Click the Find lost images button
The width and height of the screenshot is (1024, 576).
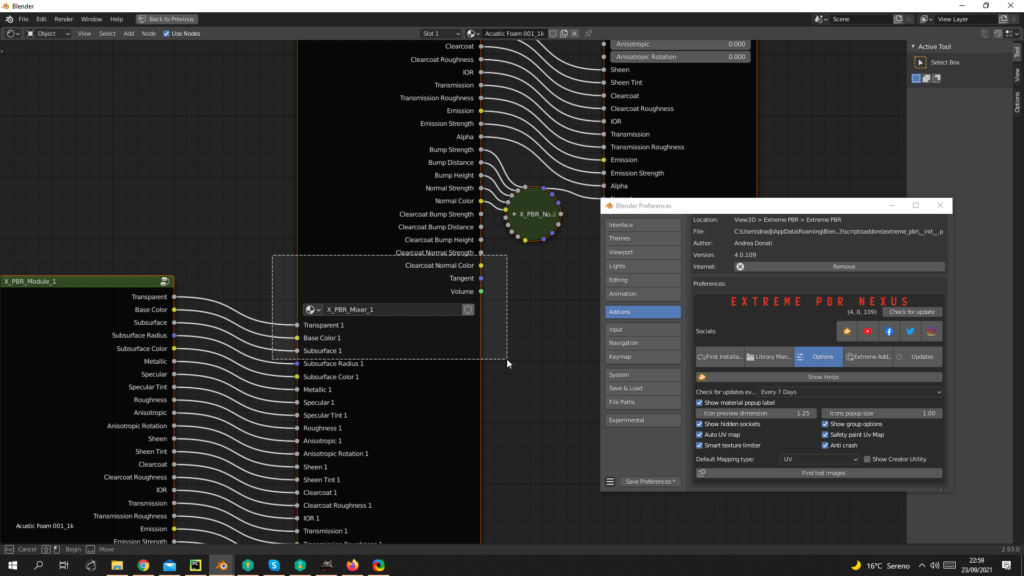819,473
